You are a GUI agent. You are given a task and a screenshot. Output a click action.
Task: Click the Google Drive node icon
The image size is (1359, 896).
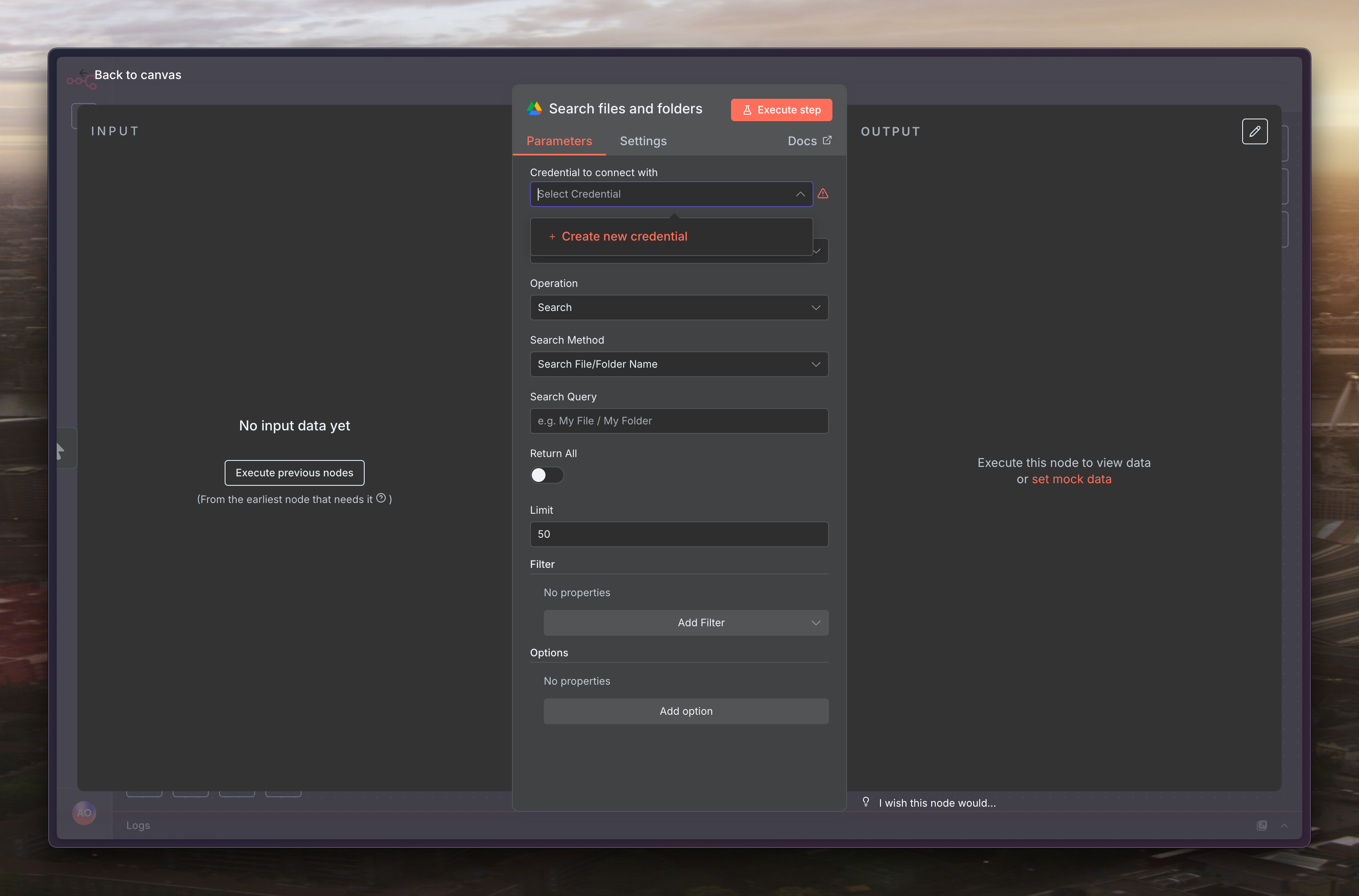pyautogui.click(x=534, y=109)
